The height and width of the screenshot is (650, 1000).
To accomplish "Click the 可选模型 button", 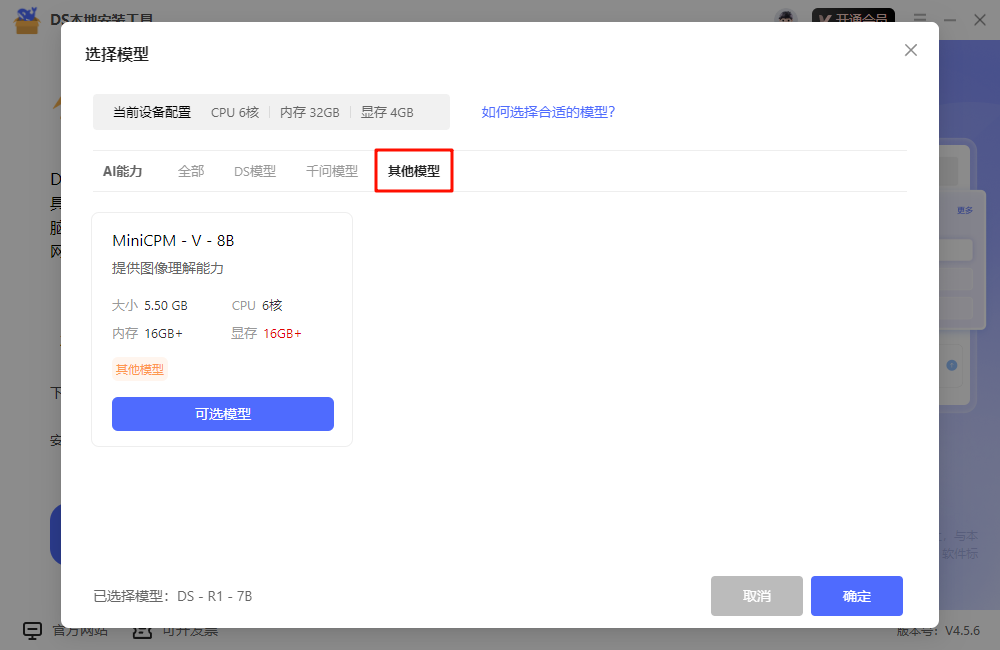I will click(x=222, y=414).
